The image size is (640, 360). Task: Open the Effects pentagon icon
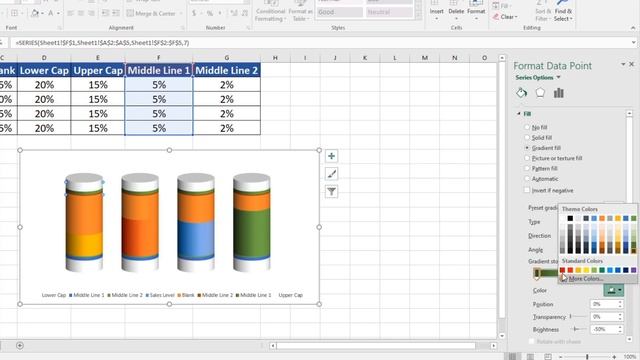[x=540, y=93]
